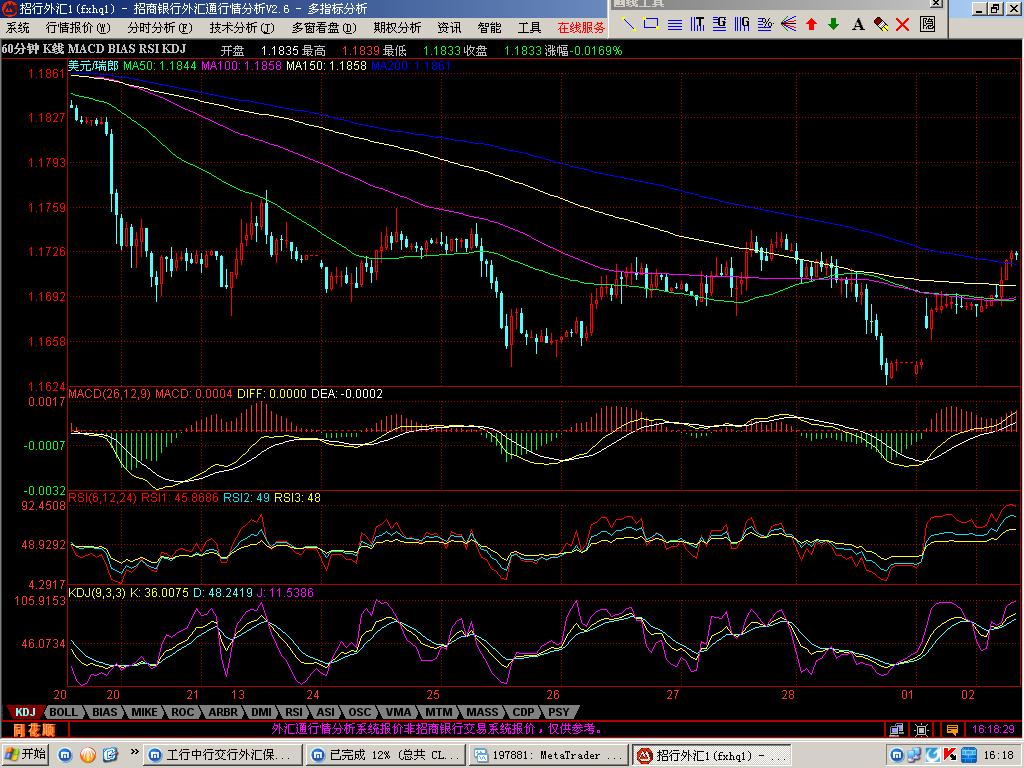Open MetaTrader from the taskbar
The image size is (1024, 768).
[x=549, y=754]
